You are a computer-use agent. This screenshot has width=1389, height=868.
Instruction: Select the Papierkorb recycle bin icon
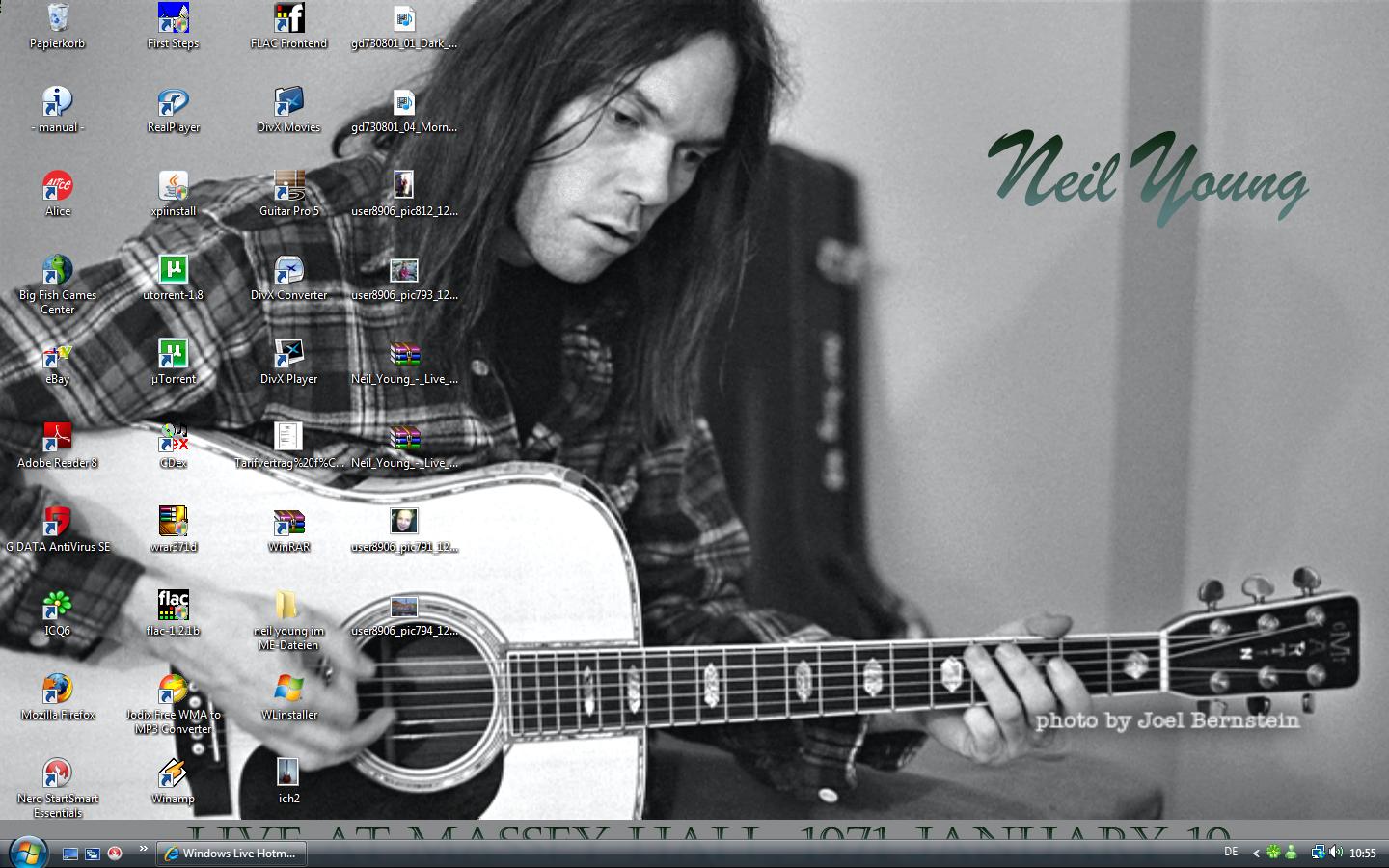(57, 19)
